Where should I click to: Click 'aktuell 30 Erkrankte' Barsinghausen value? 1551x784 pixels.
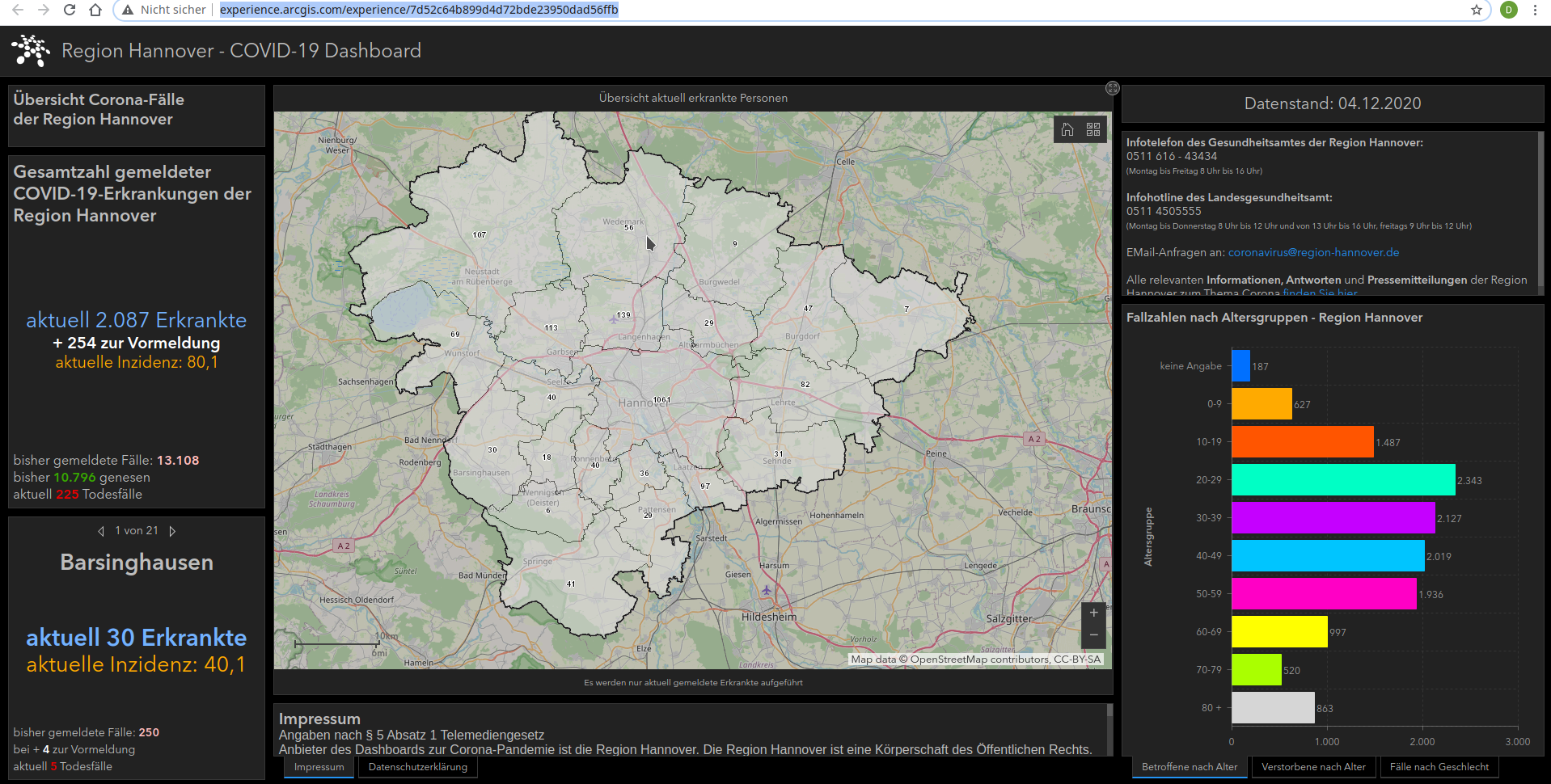[136, 638]
